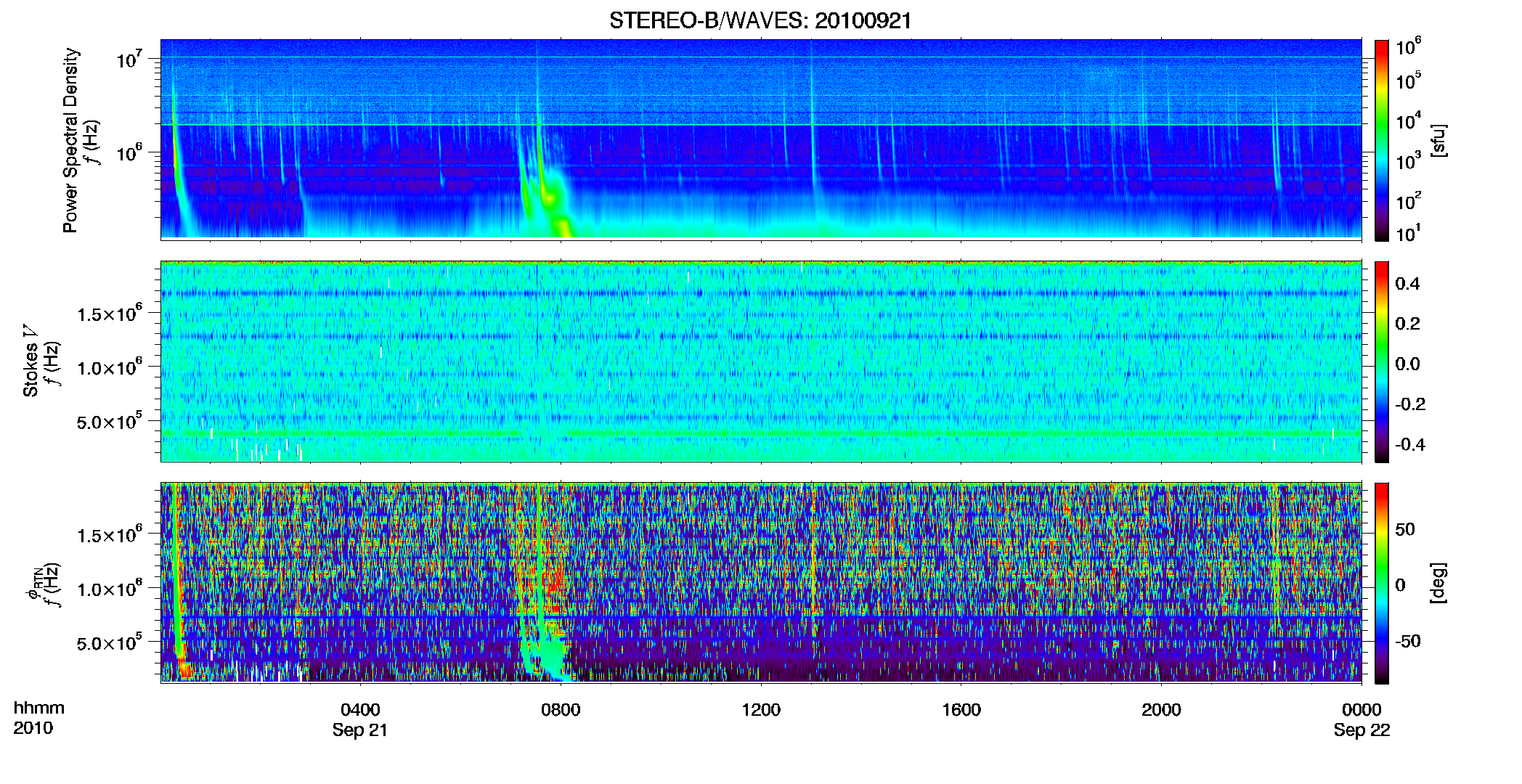Click the Power Spectral Density spectrogram panel
This screenshot has width=1522, height=784.
click(761, 139)
